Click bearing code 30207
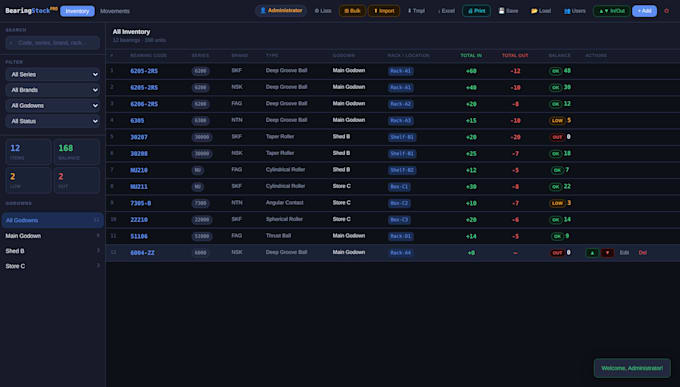The height and width of the screenshot is (387, 680). (139, 137)
